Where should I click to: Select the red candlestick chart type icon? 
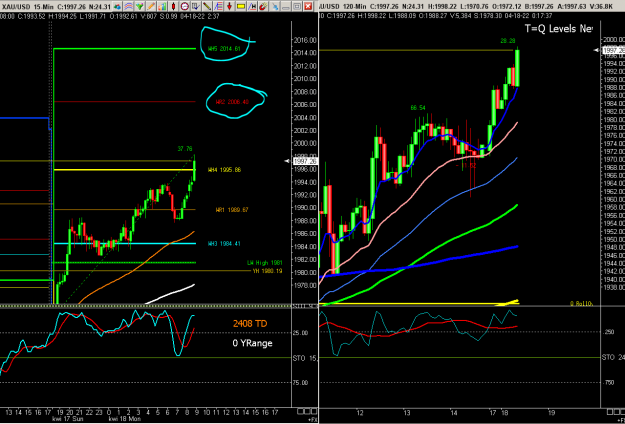point(173,6)
